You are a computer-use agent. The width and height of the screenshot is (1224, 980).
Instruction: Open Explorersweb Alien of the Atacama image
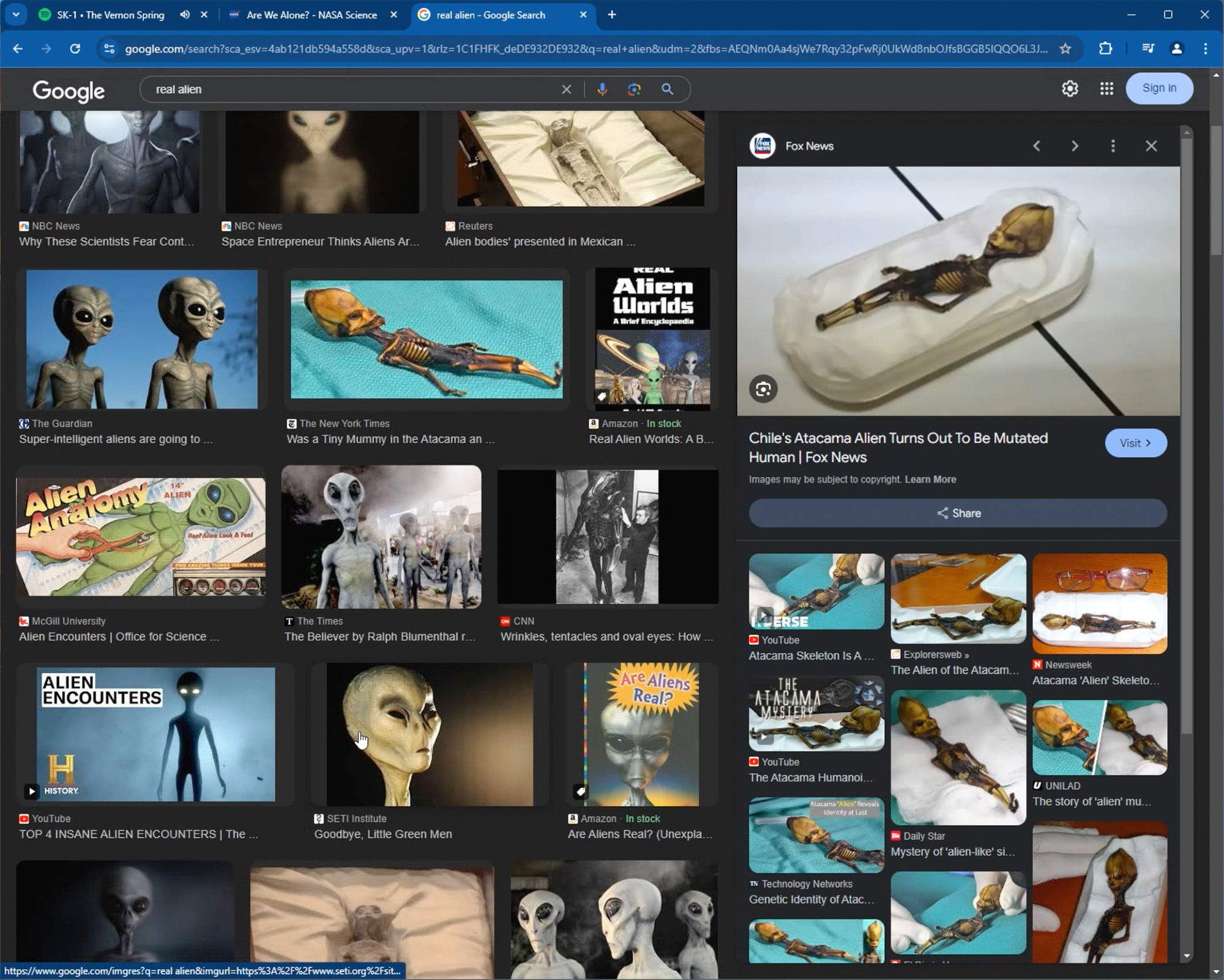958,598
